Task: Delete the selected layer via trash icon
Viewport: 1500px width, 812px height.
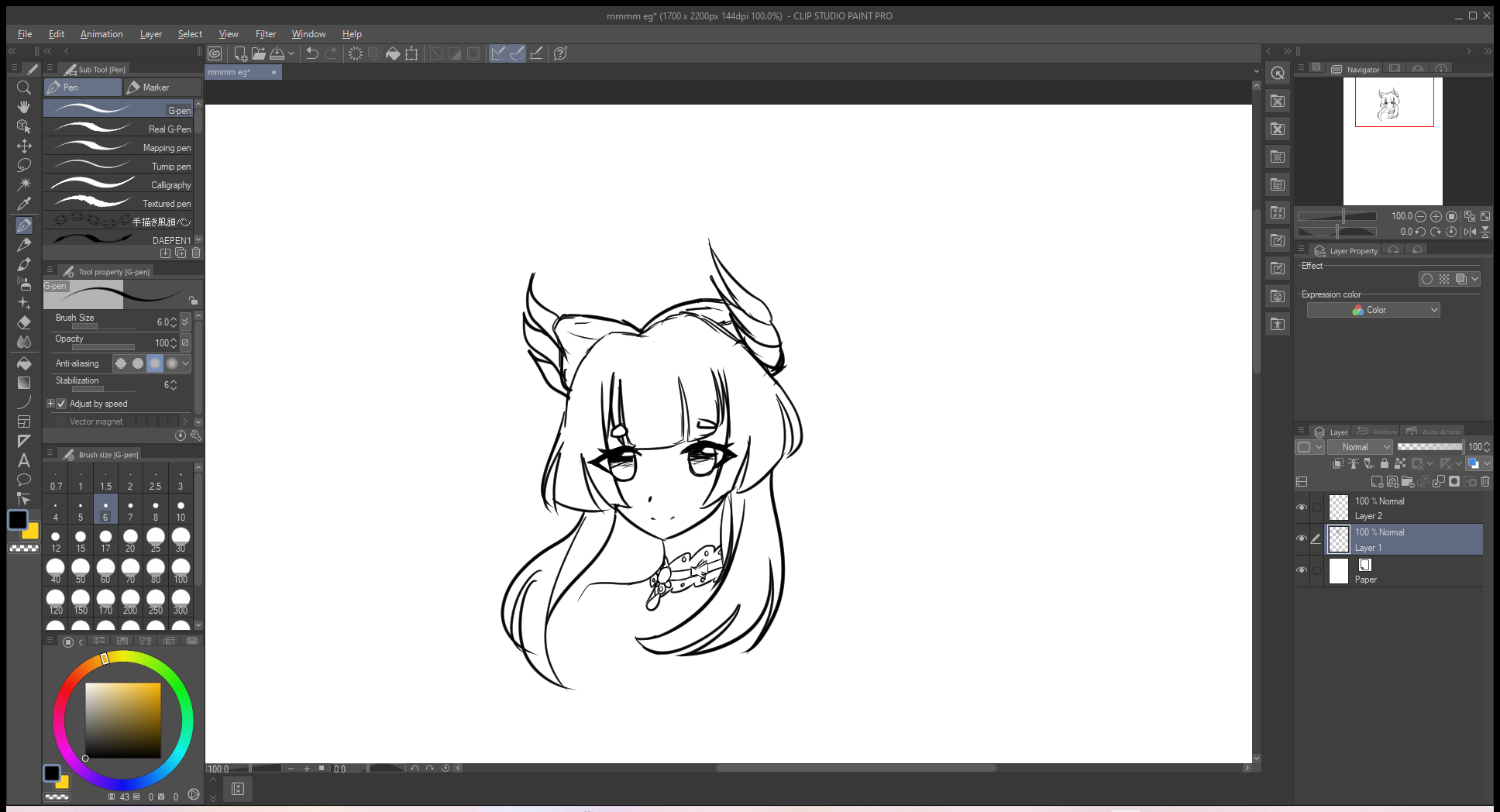Action: [1485, 482]
